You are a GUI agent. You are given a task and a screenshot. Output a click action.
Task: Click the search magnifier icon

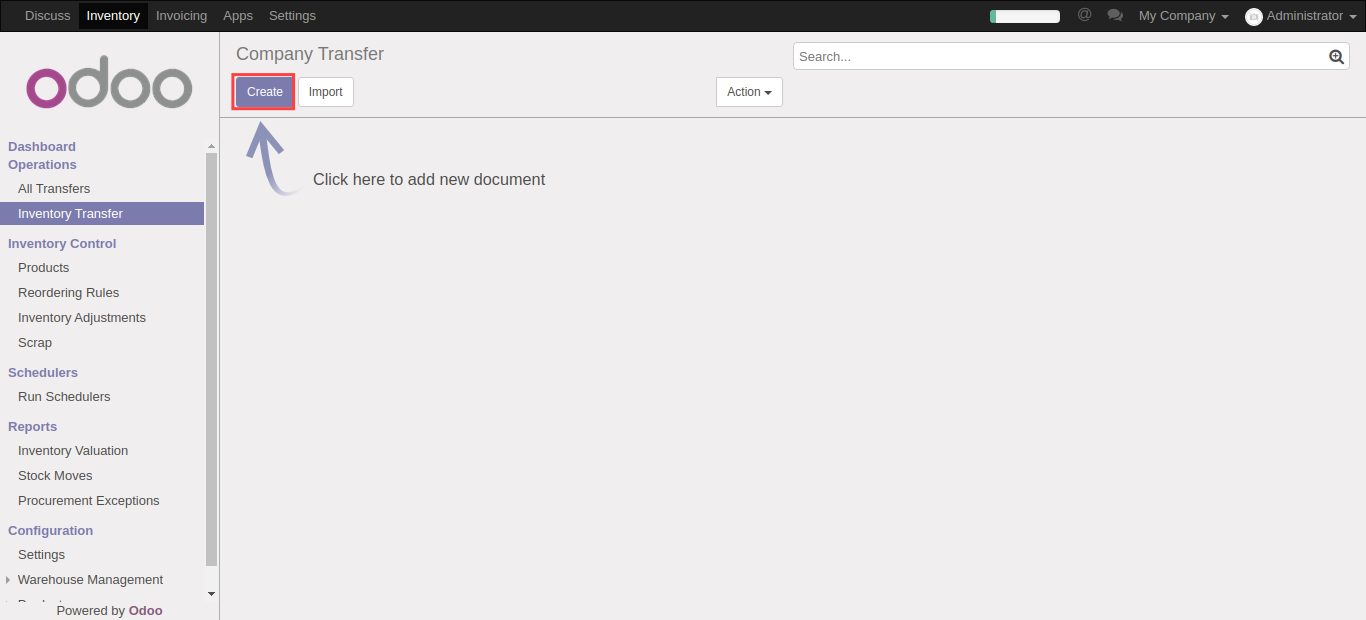[x=1336, y=57]
